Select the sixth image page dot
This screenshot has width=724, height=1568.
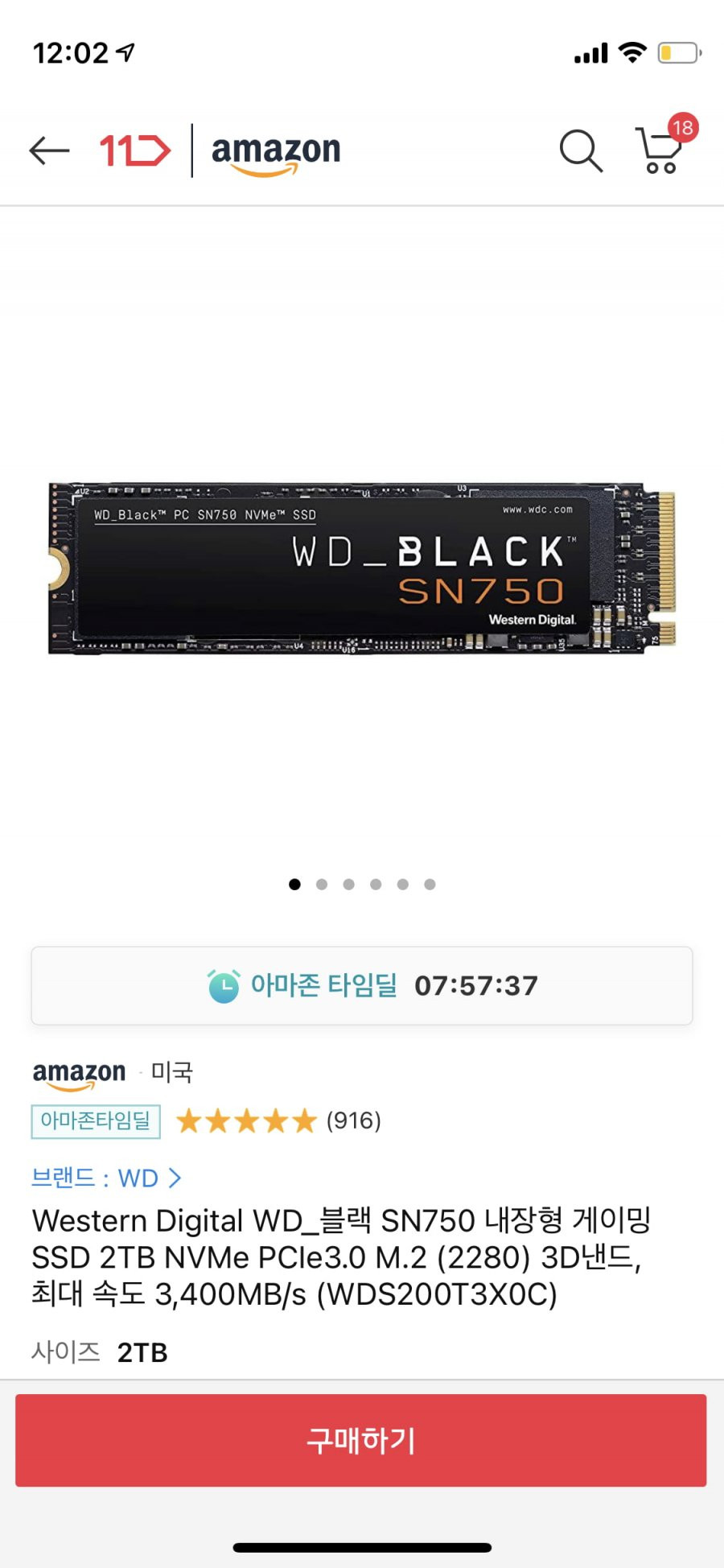click(430, 884)
